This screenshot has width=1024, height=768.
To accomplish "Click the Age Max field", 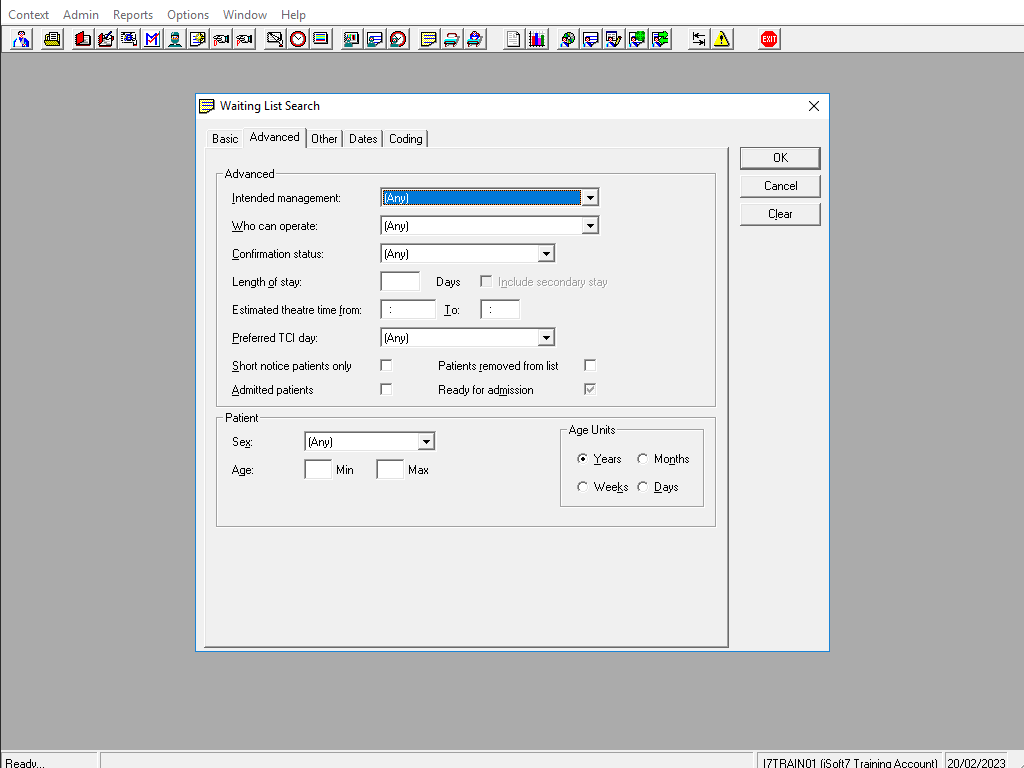I will pos(390,470).
